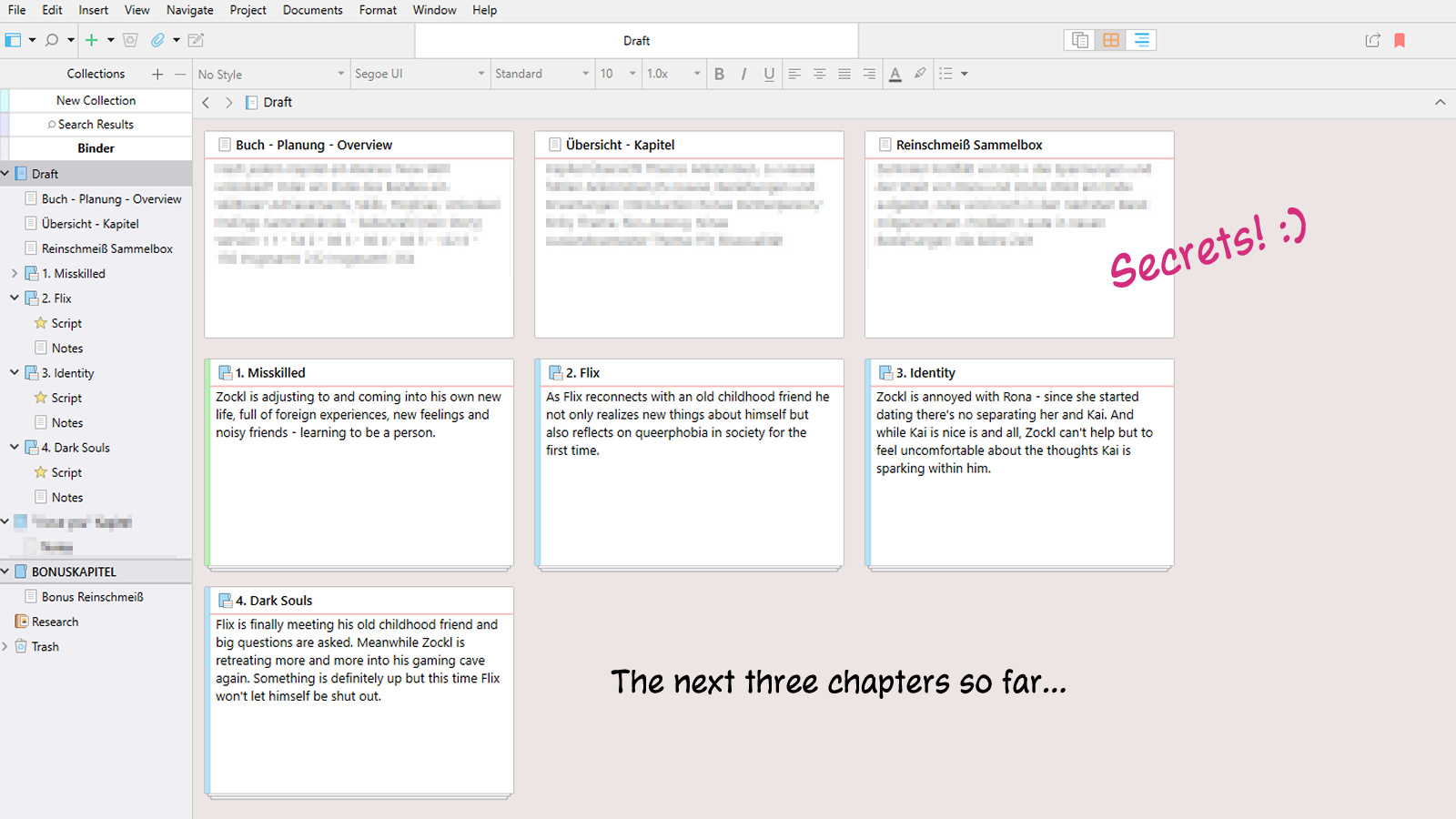The width and height of the screenshot is (1456, 819).
Task: Open the Segoe UI font dropdown
Action: [x=420, y=74]
